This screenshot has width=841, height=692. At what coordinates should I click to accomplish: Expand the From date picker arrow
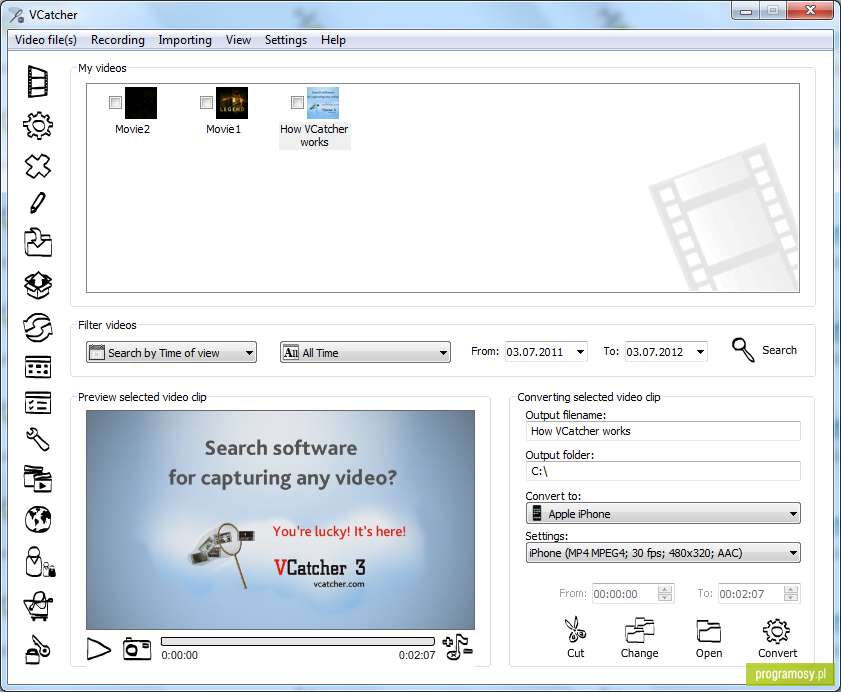click(580, 352)
